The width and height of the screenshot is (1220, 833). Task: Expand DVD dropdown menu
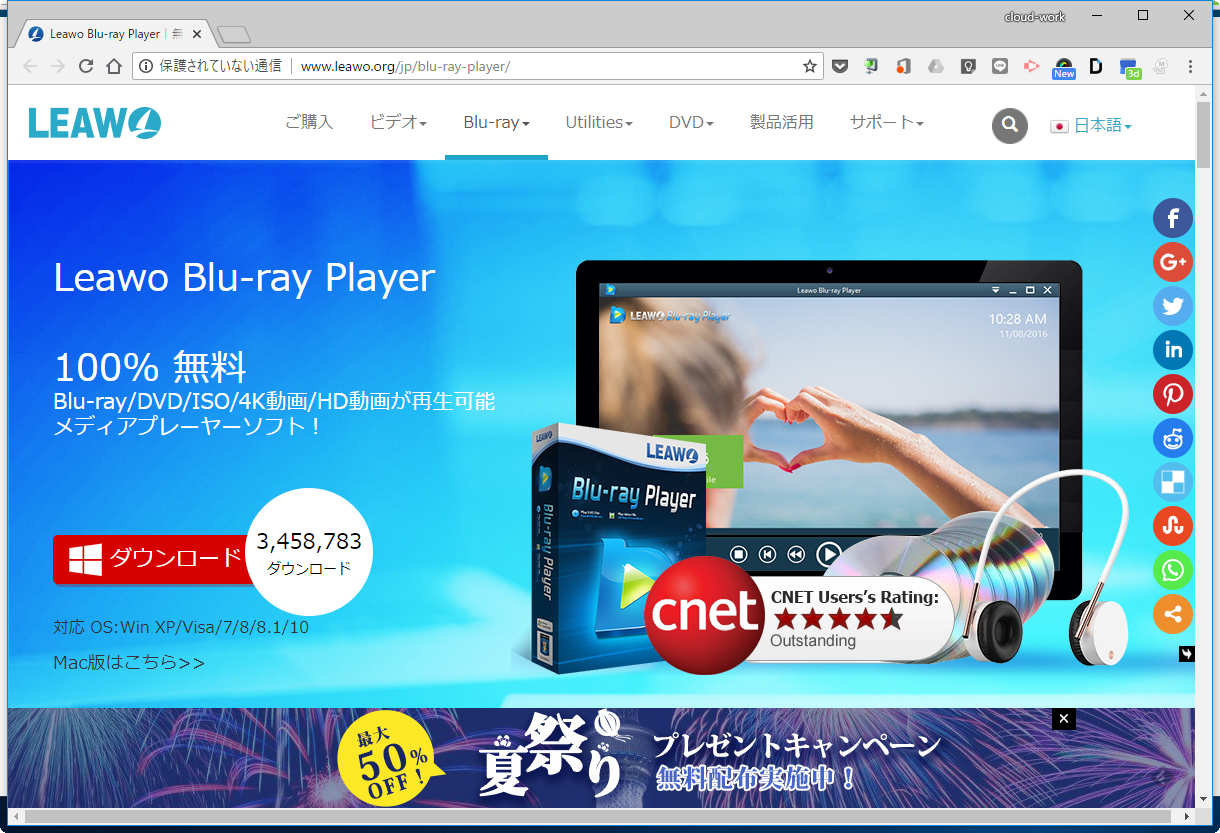pos(691,123)
